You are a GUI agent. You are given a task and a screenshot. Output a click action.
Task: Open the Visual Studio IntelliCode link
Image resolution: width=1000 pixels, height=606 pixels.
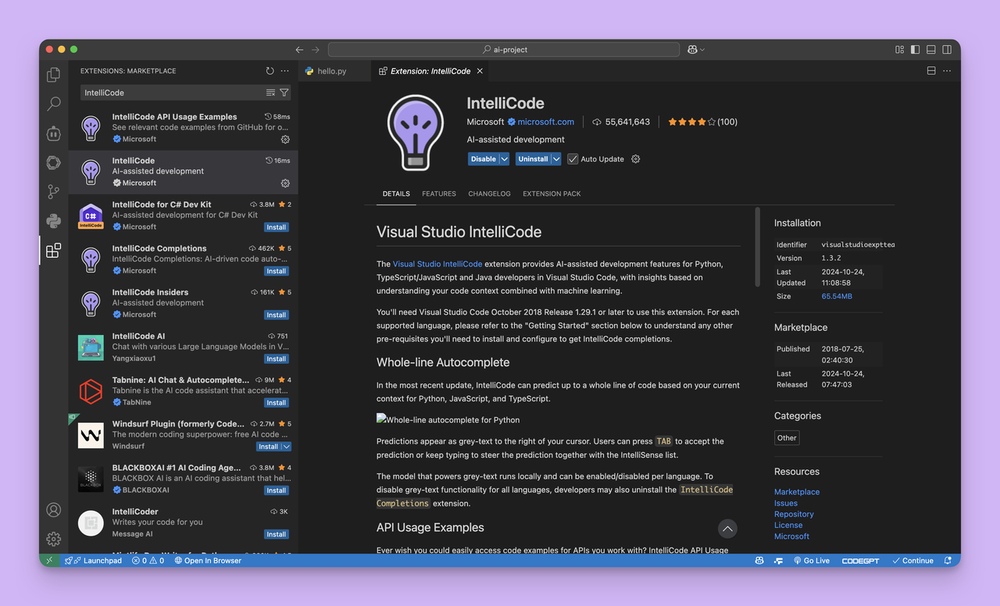coord(438,263)
